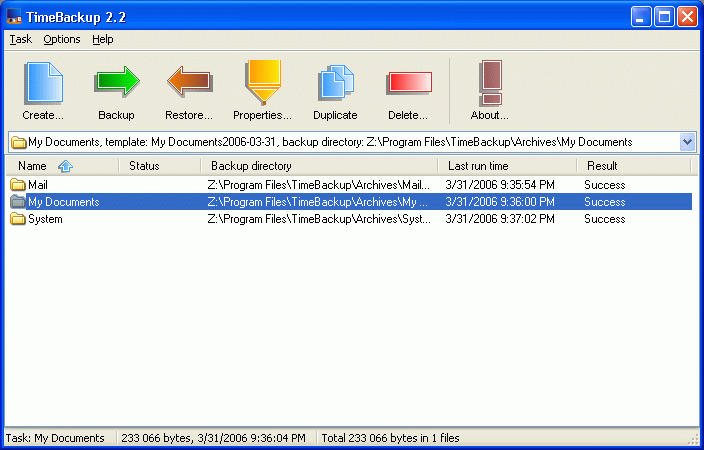The height and width of the screenshot is (450, 704).
Task: Open the Task menu
Action: coord(21,40)
